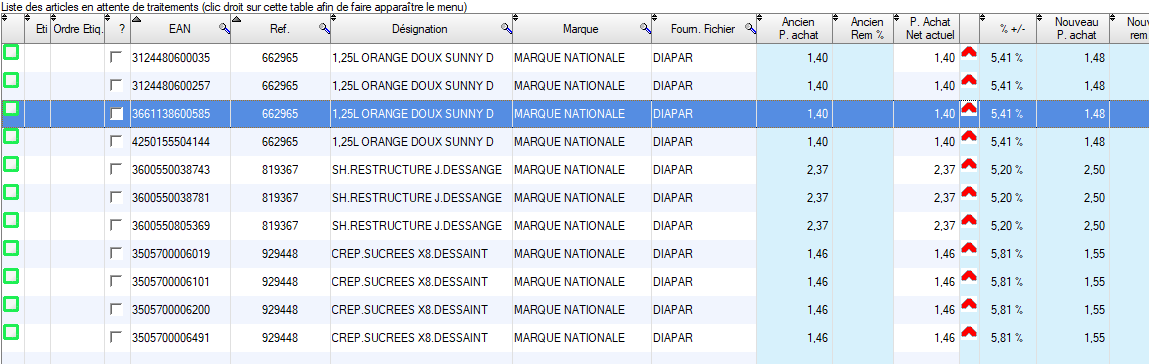Viewport: 1149px width, 364px height.
Task: Click the search magnifier in Ref. column header
Action: (324, 29)
